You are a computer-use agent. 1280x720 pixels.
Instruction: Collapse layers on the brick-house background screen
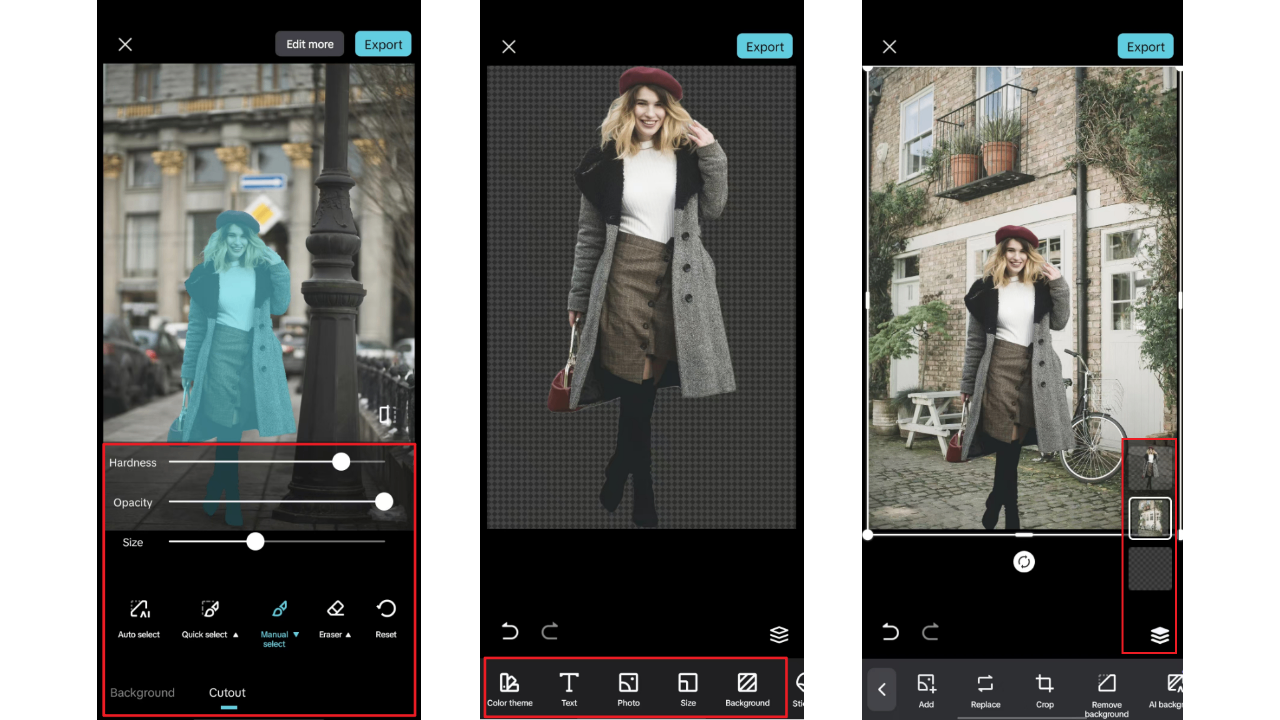point(1160,634)
